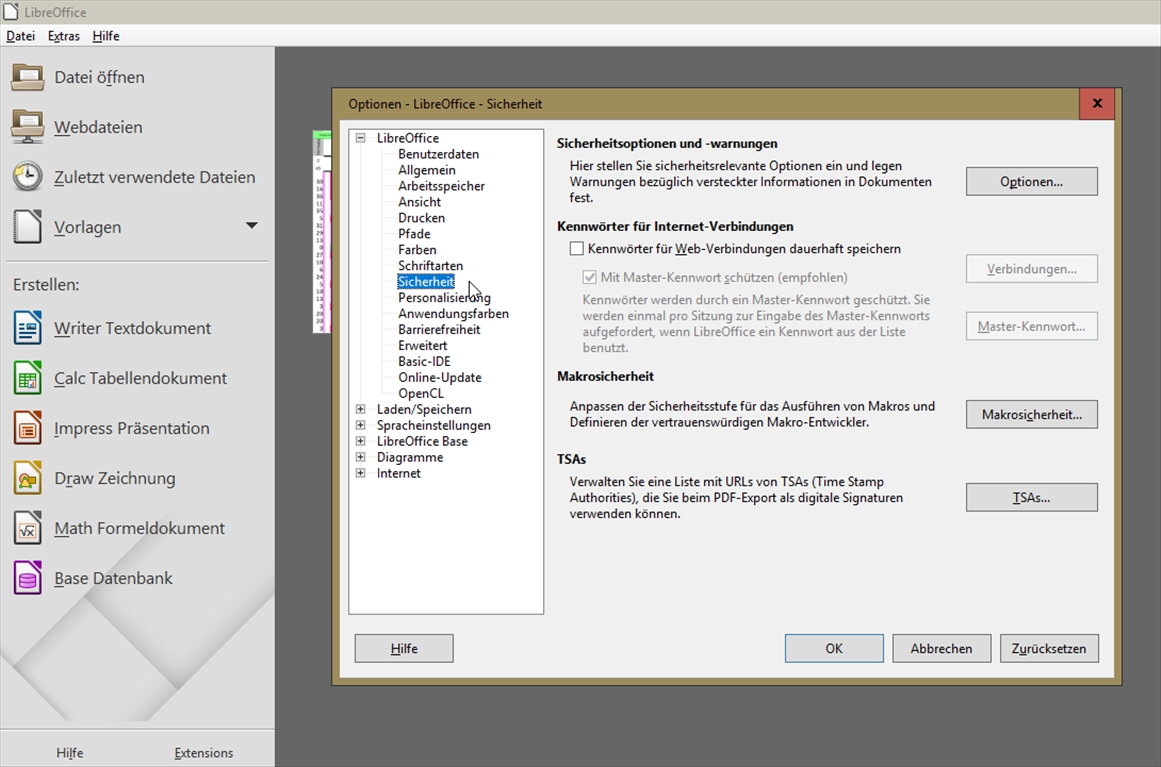Enable saving passwords for web connections

click(x=577, y=249)
